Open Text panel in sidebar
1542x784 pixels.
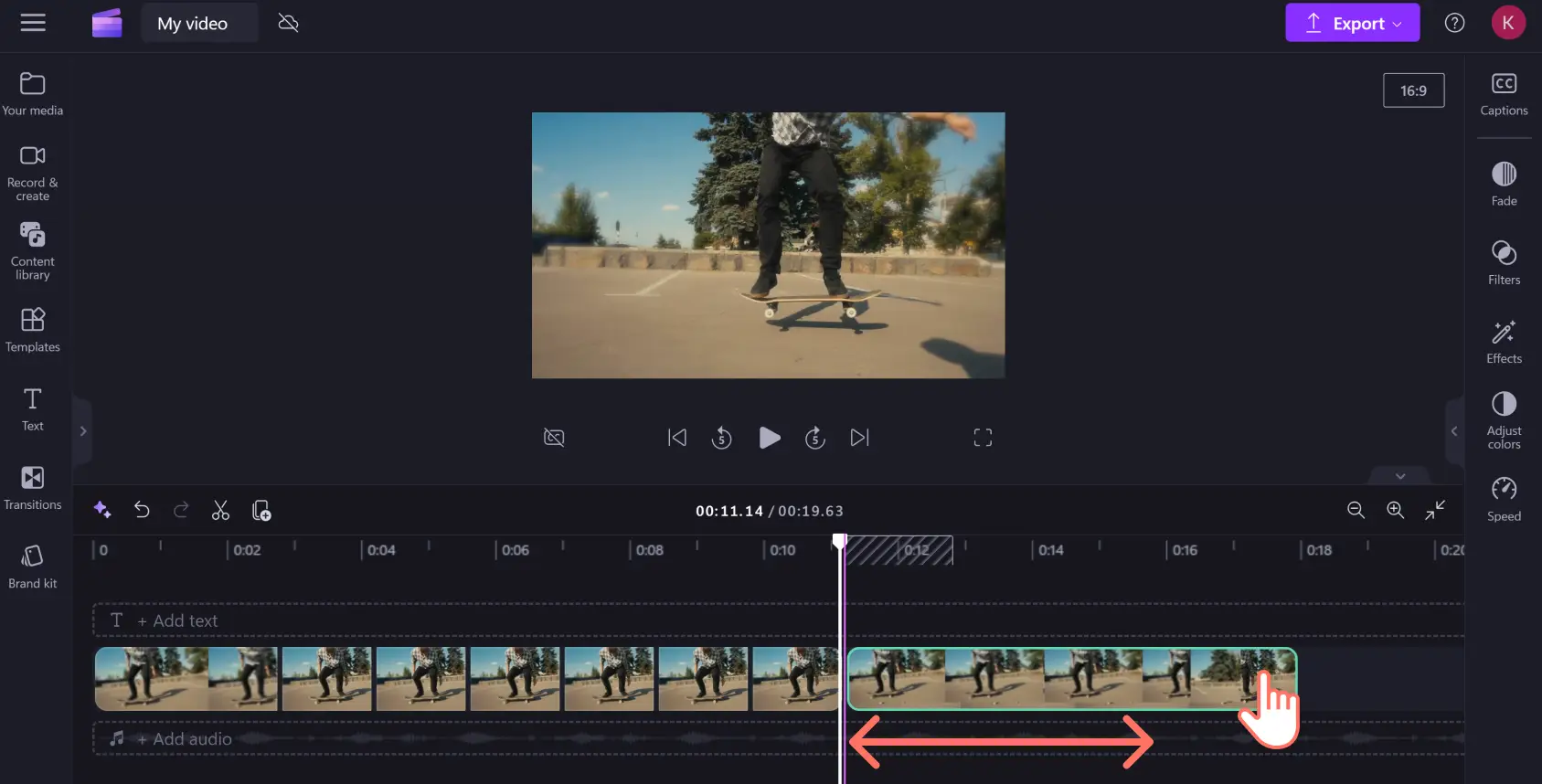tap(33, 409)
